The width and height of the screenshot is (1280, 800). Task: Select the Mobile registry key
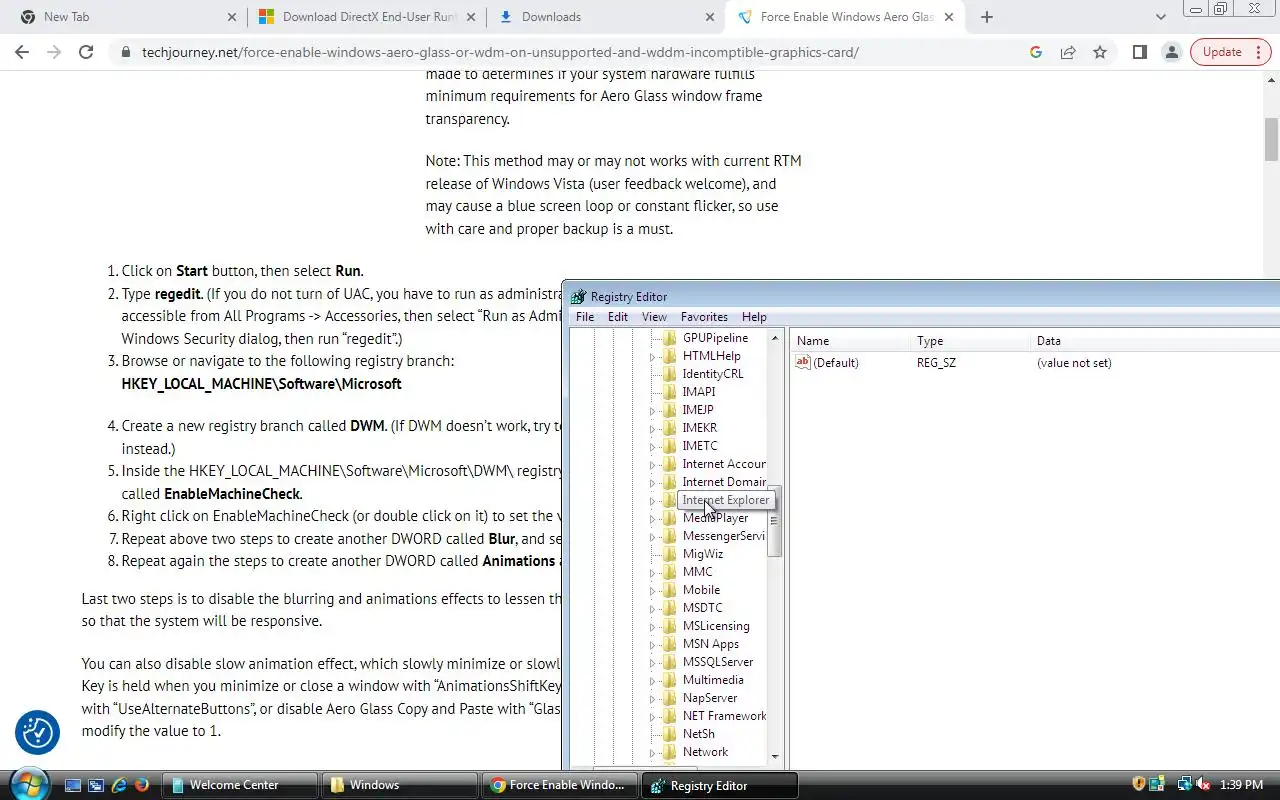(701, 590)
